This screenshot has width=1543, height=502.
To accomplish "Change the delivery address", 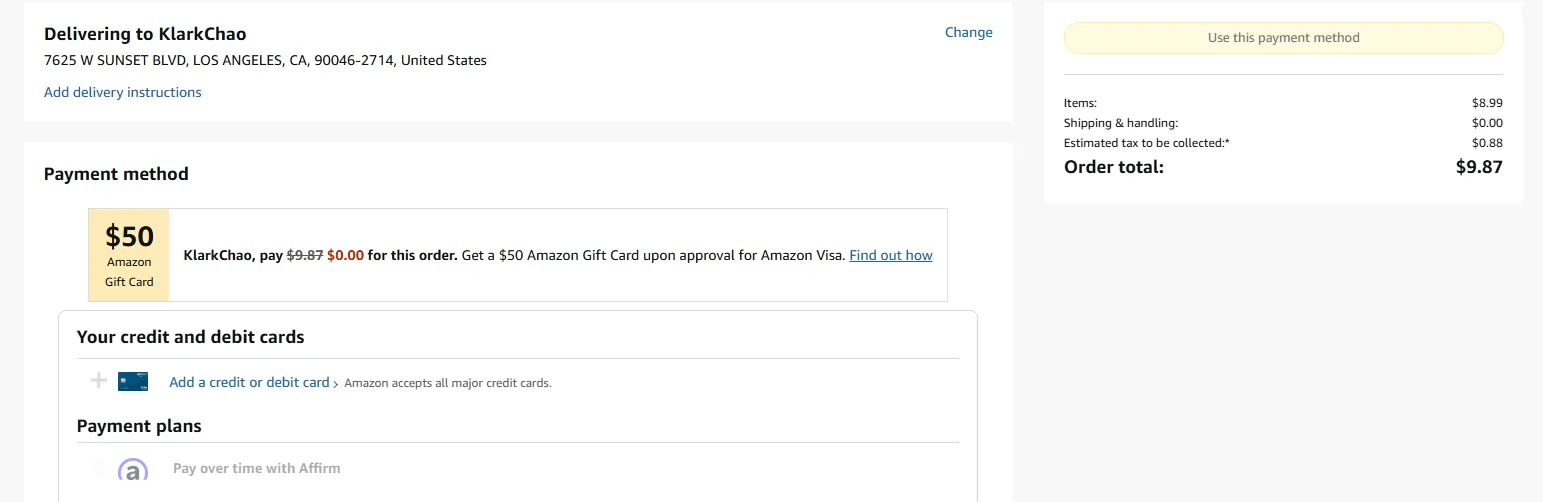I will (x=968, y=32).
